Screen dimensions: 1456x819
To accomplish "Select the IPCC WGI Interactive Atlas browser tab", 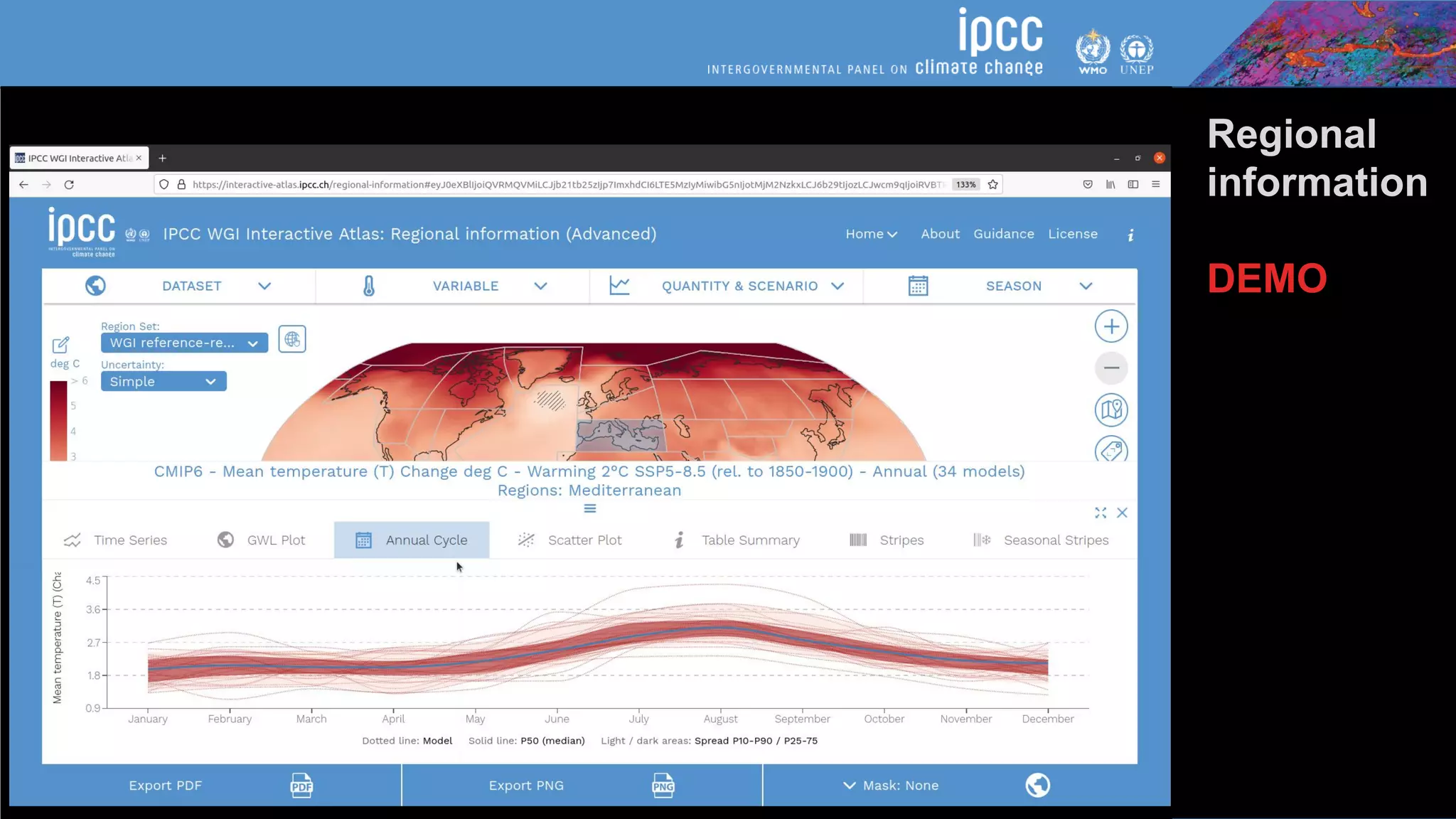I will coord(79,158).
